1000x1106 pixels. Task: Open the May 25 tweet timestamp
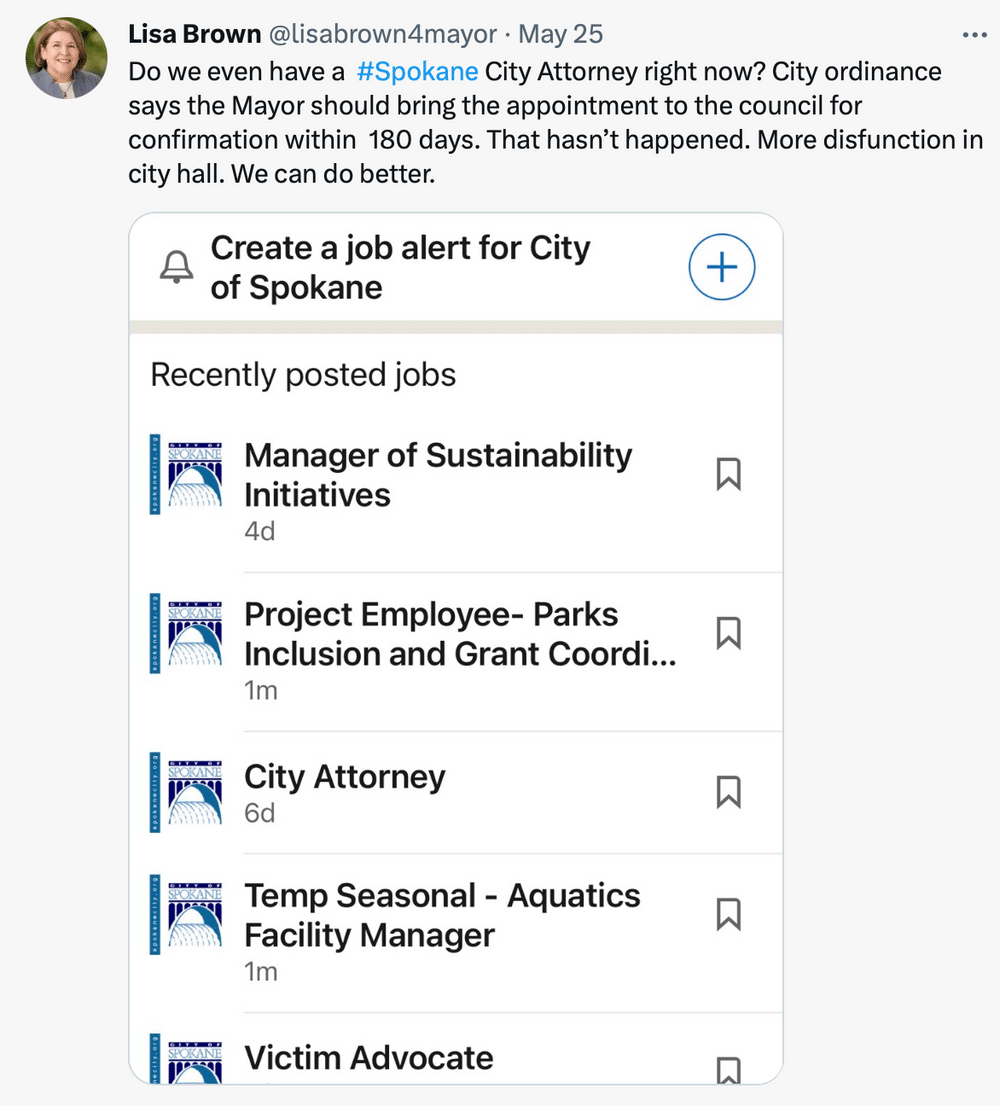[x=561, y=34]
